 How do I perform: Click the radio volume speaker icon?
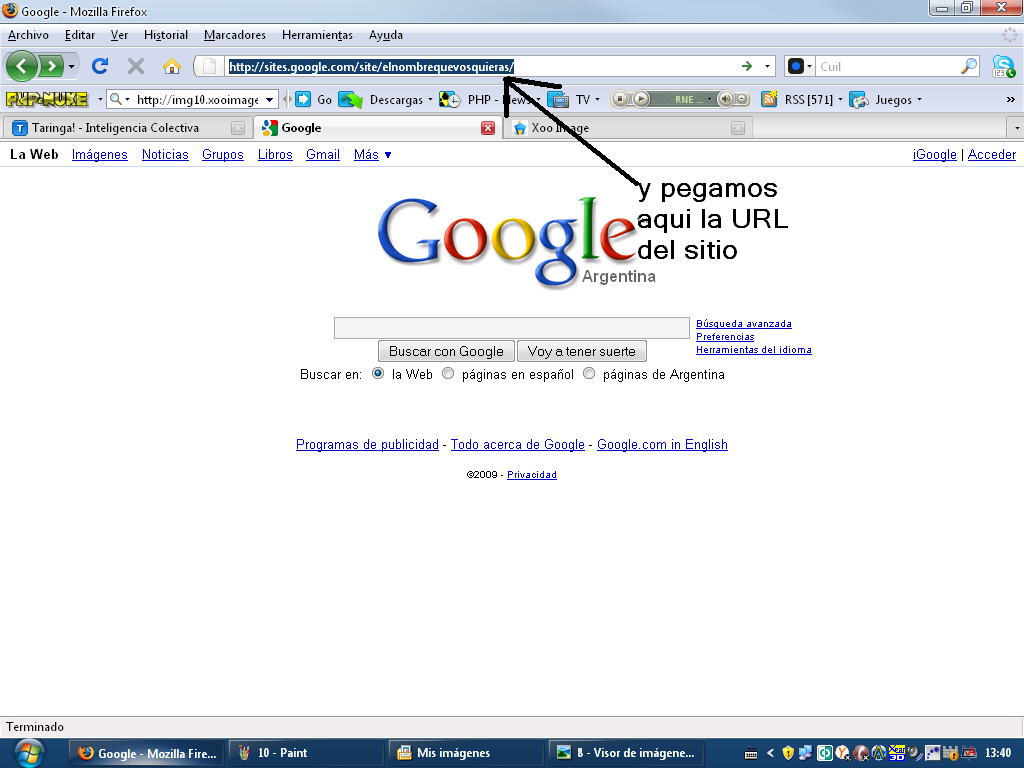pyautogui.click(x=726, y=99)
